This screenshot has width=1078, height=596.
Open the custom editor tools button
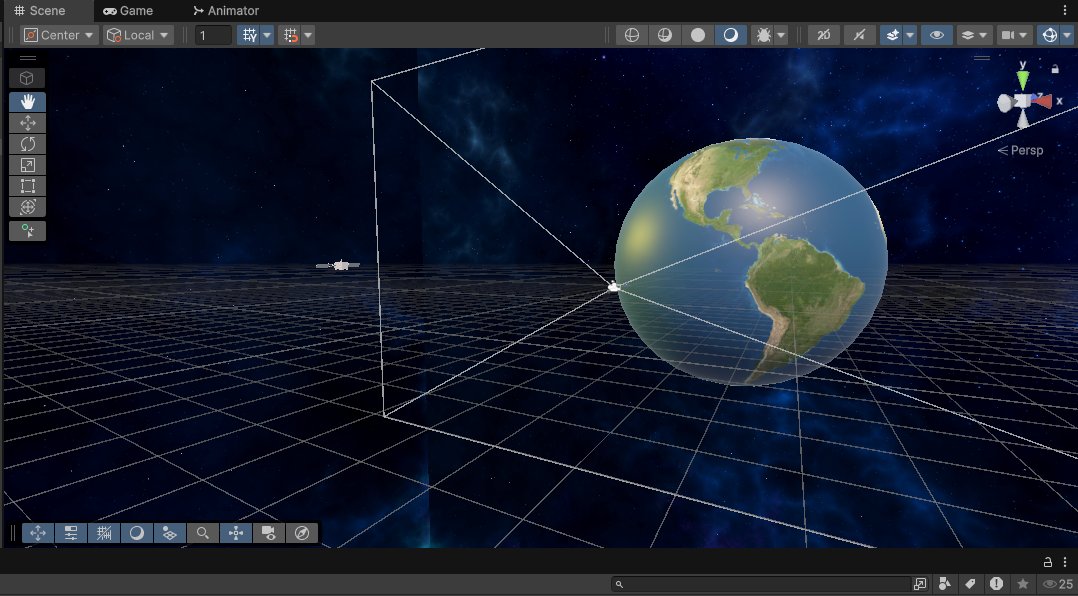pyautogui.click(x=28, y=231)
